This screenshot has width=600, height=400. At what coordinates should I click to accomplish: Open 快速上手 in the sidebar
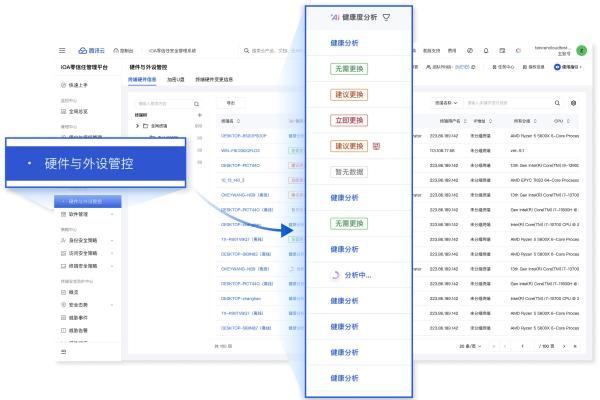click(x=75, y=85)
